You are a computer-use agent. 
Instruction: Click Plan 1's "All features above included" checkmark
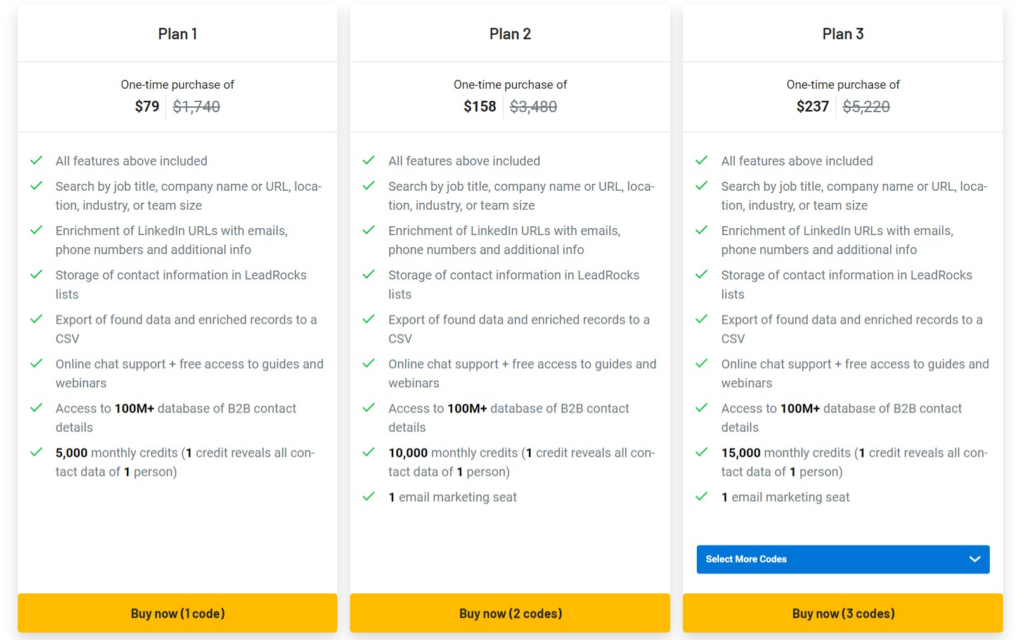[x=36, y=160]
